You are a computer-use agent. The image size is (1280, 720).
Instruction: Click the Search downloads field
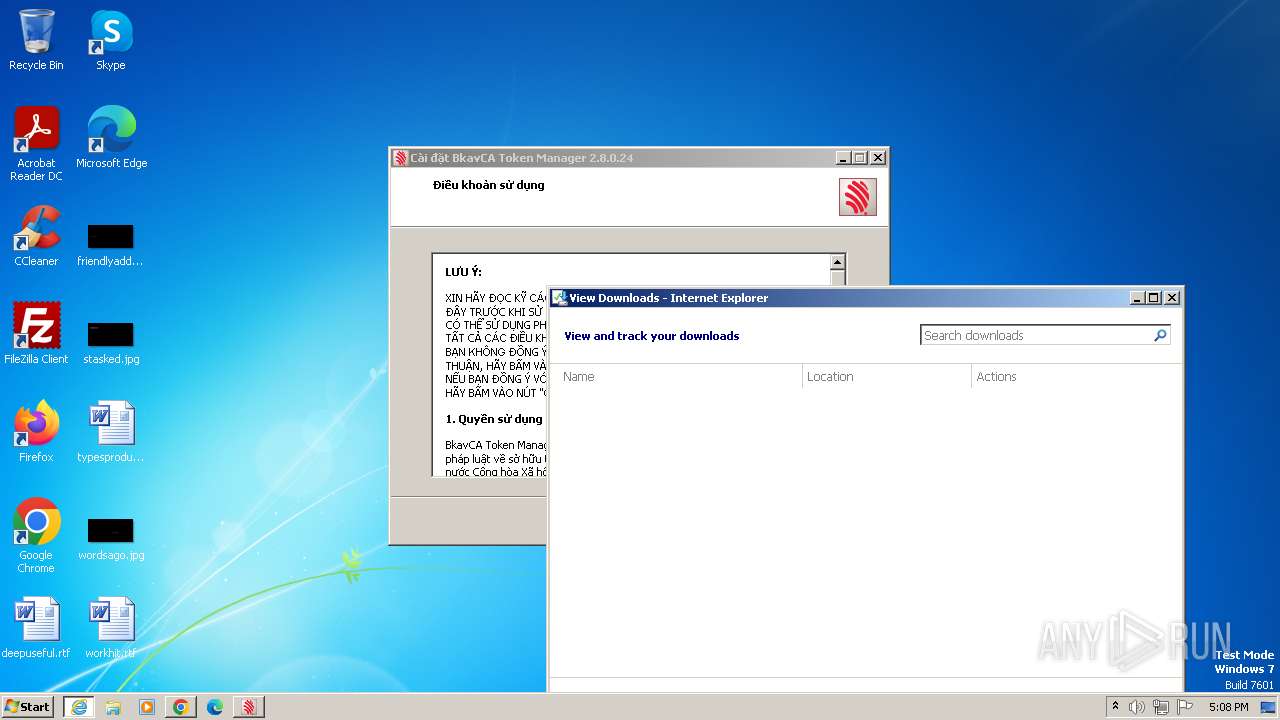tap(1037, 335)
